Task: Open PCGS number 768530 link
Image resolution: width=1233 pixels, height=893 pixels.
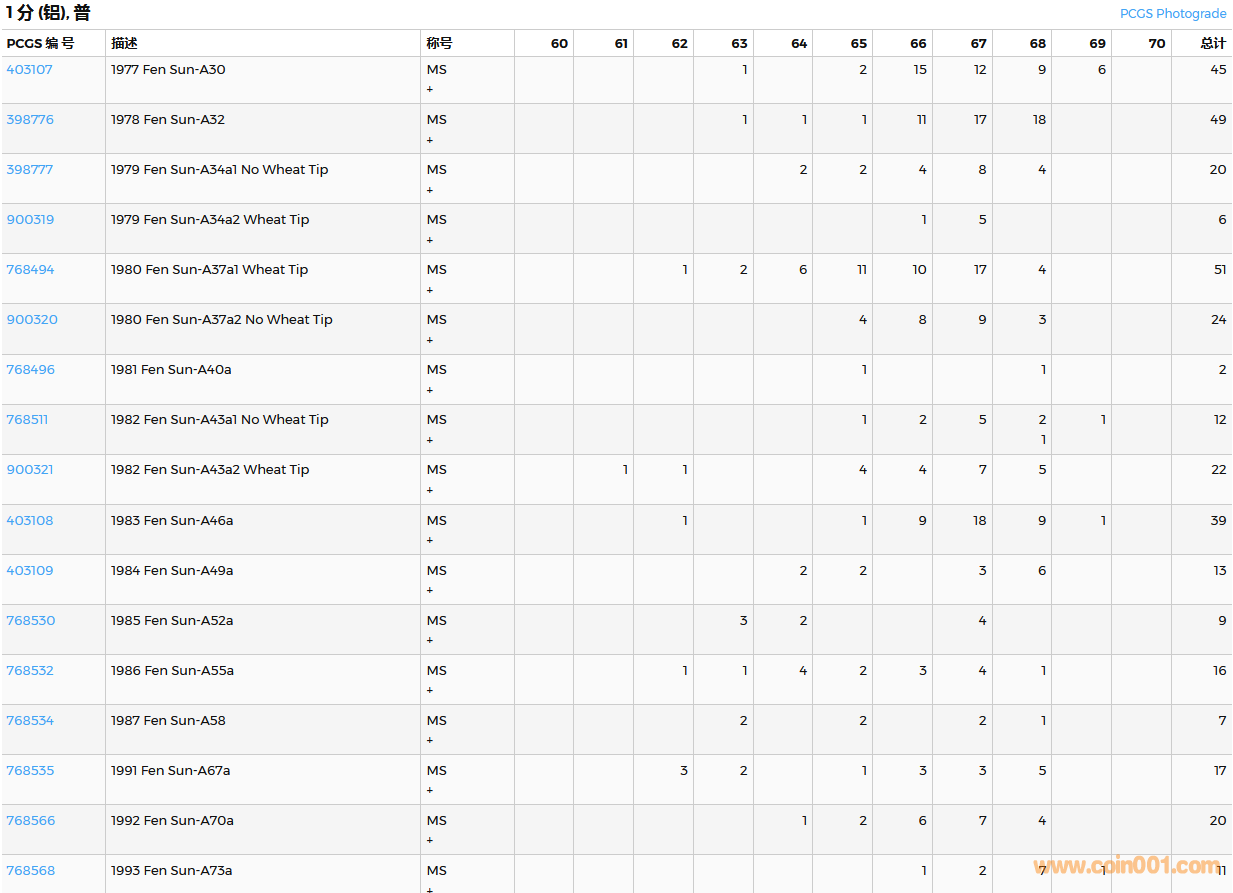Action: coord(30,621)
